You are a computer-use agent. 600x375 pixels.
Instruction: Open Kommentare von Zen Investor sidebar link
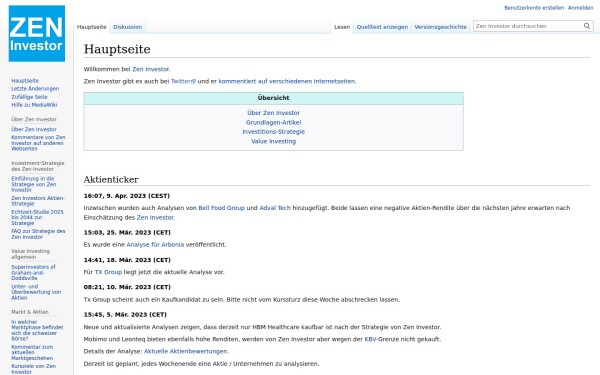[38, 143]
